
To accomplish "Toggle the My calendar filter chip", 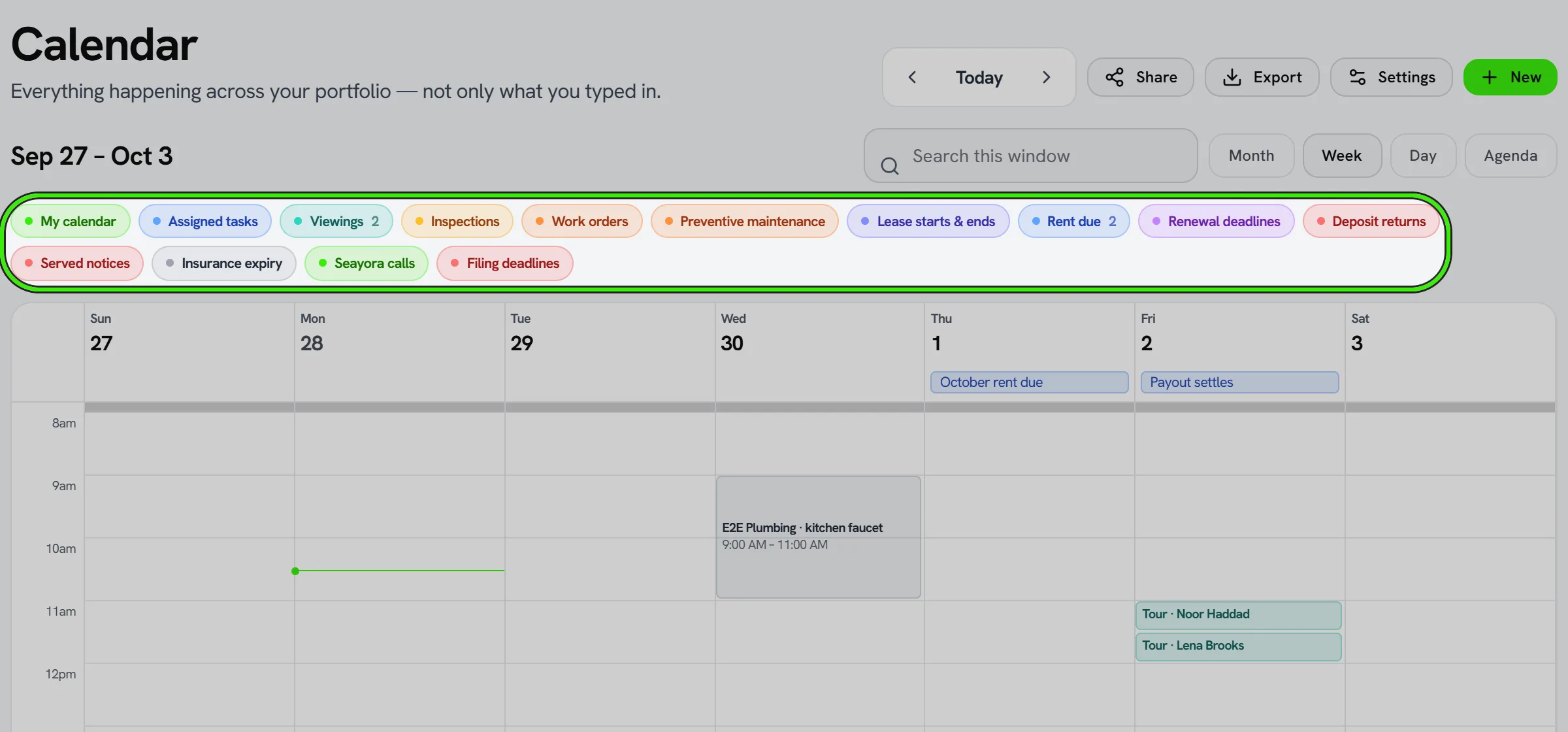I will (x=71, y=221).
